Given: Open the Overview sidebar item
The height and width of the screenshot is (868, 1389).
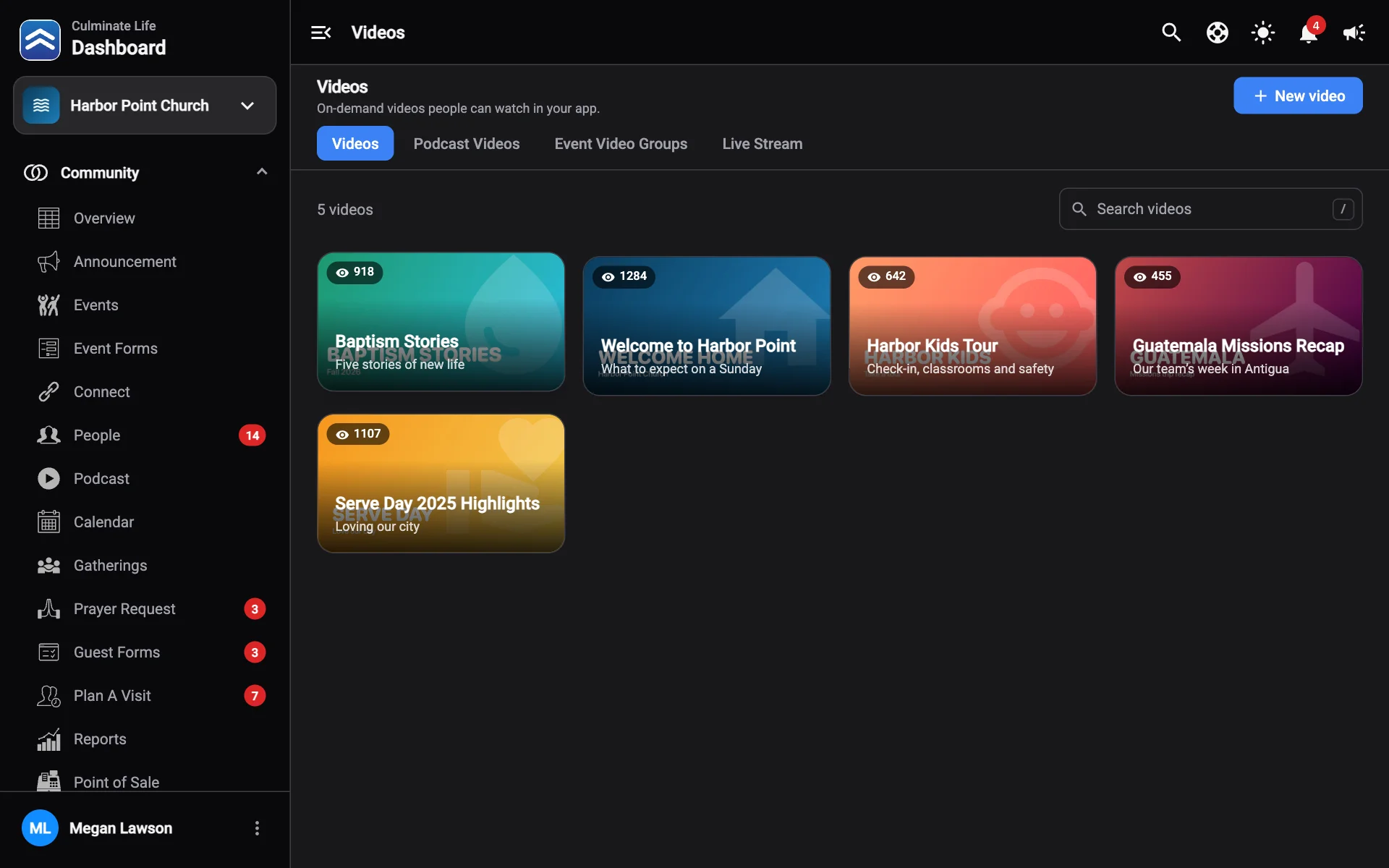Looking at the screenshot, I should [145, 218].
